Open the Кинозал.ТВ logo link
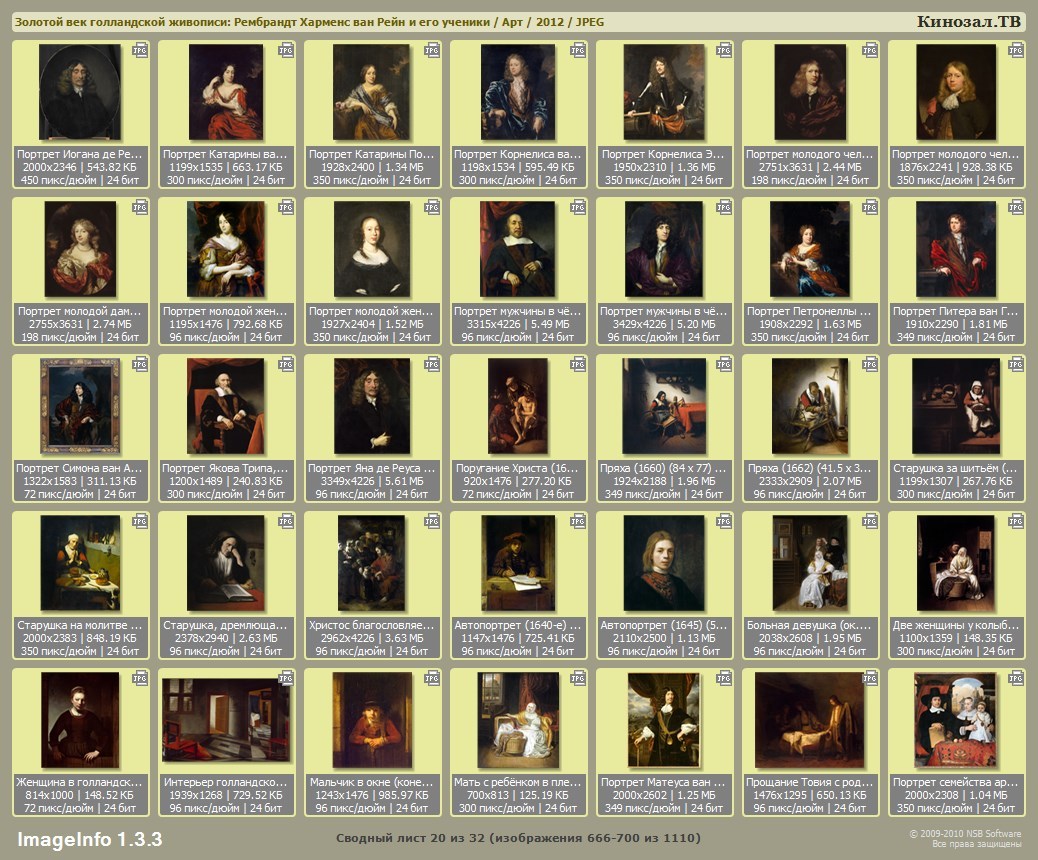Image resolution: width=1038 pixels, height=860 pixels. click(x=968, y=22)
